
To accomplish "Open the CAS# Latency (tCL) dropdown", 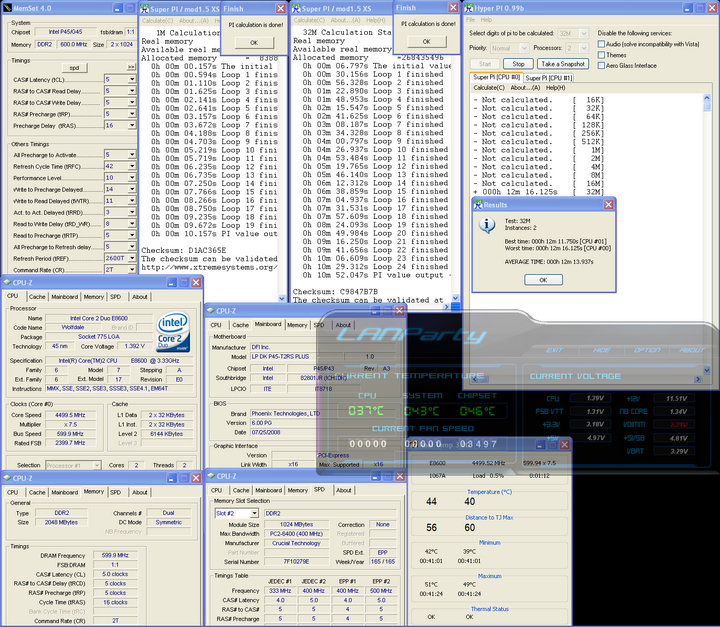I will pyautogui.click(x=133, y=79).
